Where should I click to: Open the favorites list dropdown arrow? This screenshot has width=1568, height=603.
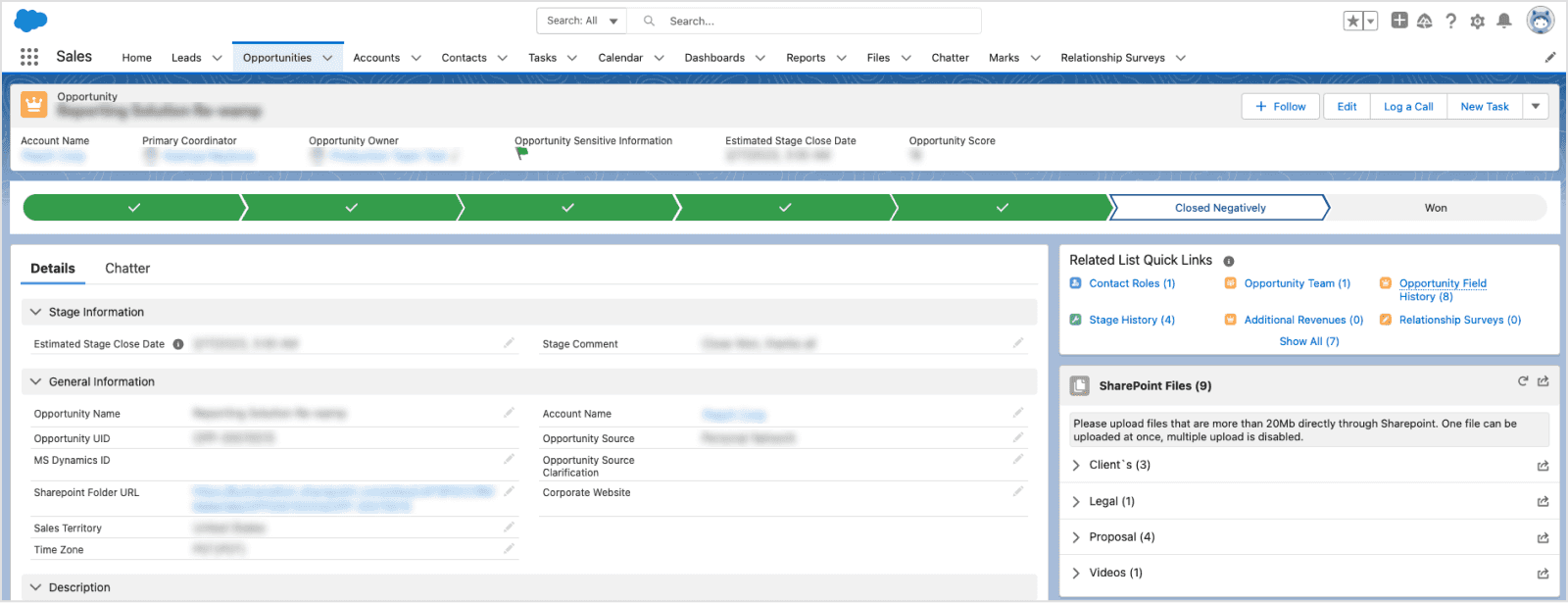coord(1370,21)
